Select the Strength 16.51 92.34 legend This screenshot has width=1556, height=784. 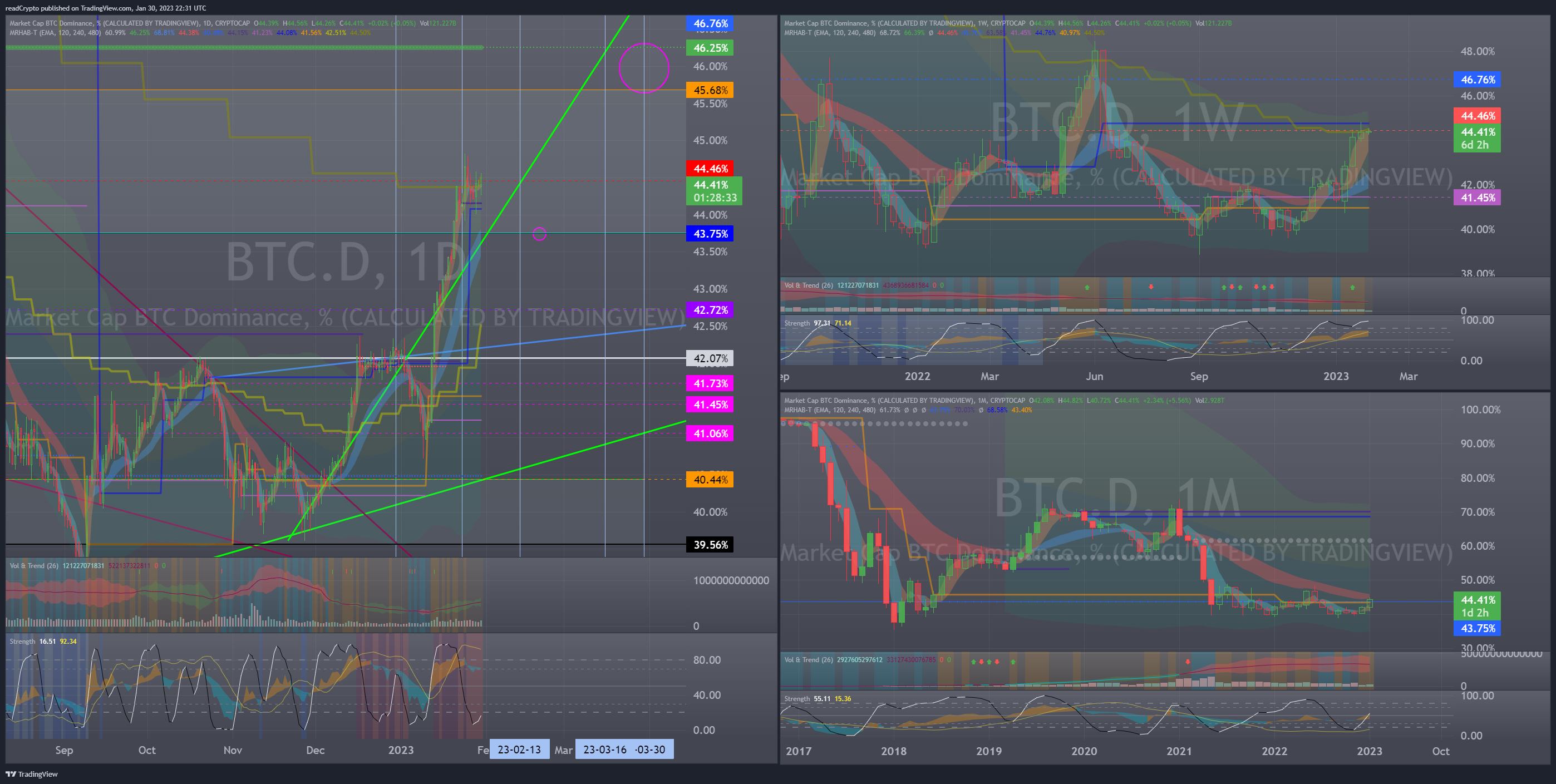click(43, 642)
